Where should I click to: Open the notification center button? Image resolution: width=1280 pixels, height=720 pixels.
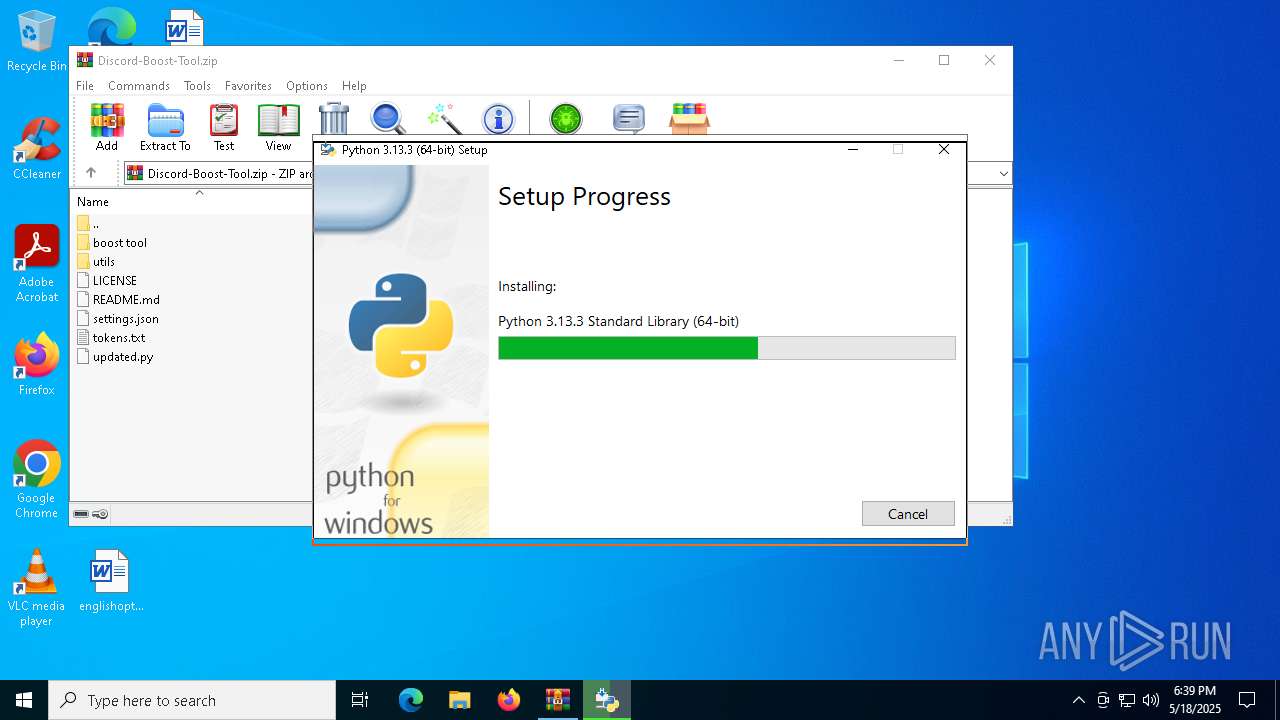point(1247,700)
